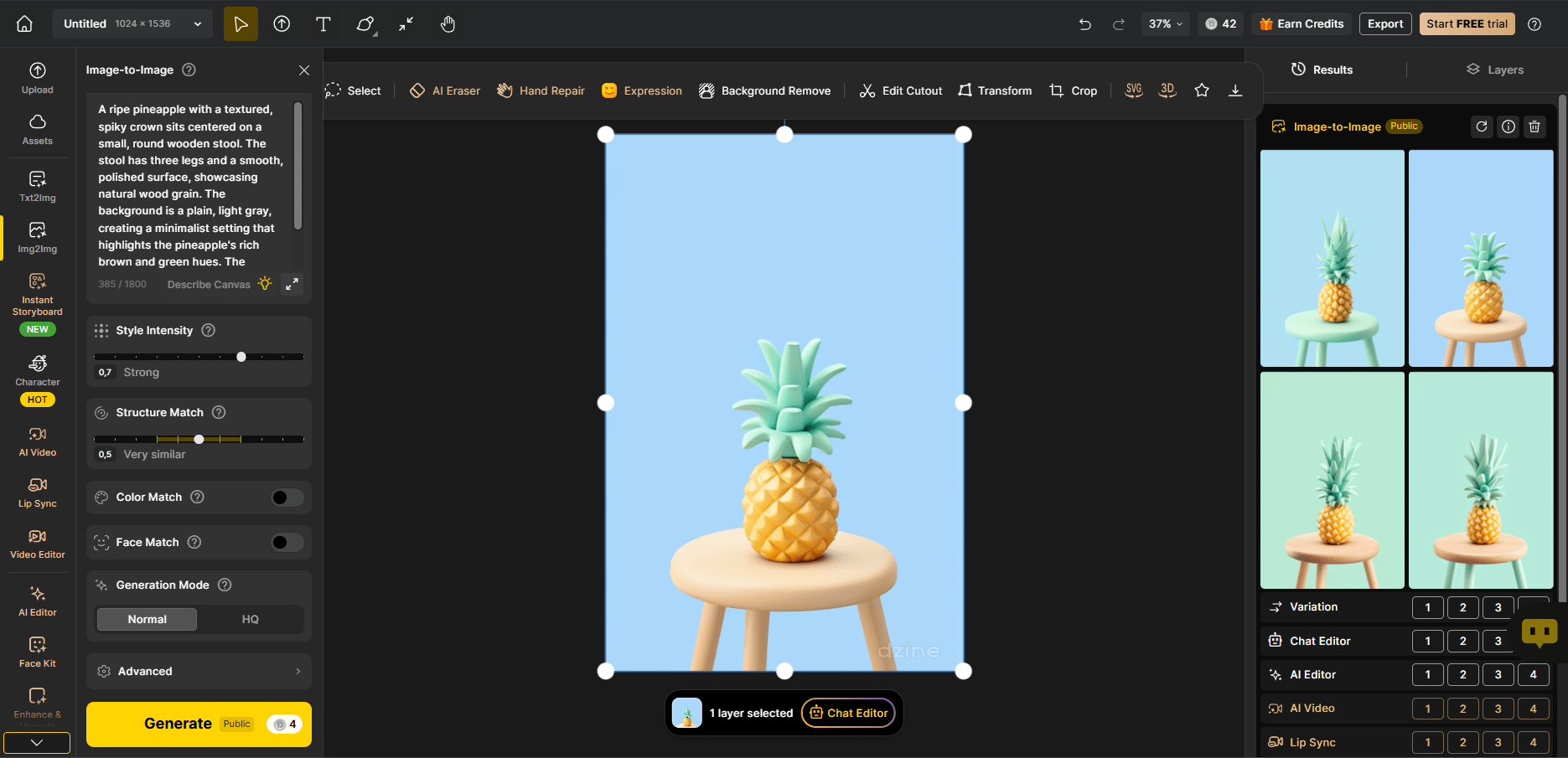This screenshot has height=758, width=1568.
Task: Select the Text tool
Action: (x=323, y=23)
